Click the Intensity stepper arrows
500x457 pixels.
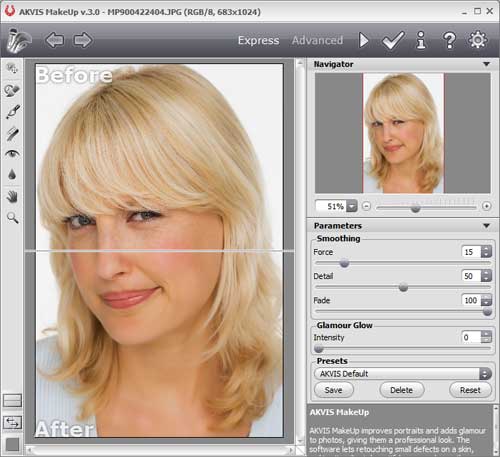[x=486, y=337]
